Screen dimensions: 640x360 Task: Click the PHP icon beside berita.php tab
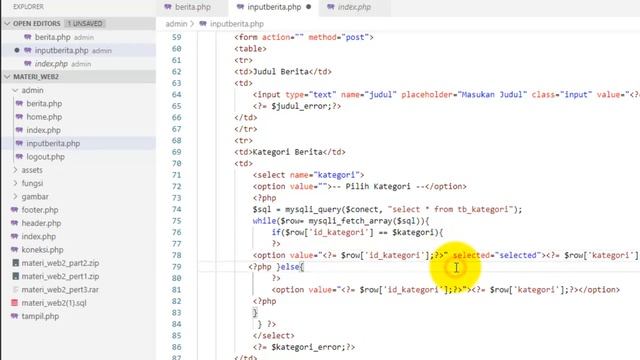click(x=168, y=7)
